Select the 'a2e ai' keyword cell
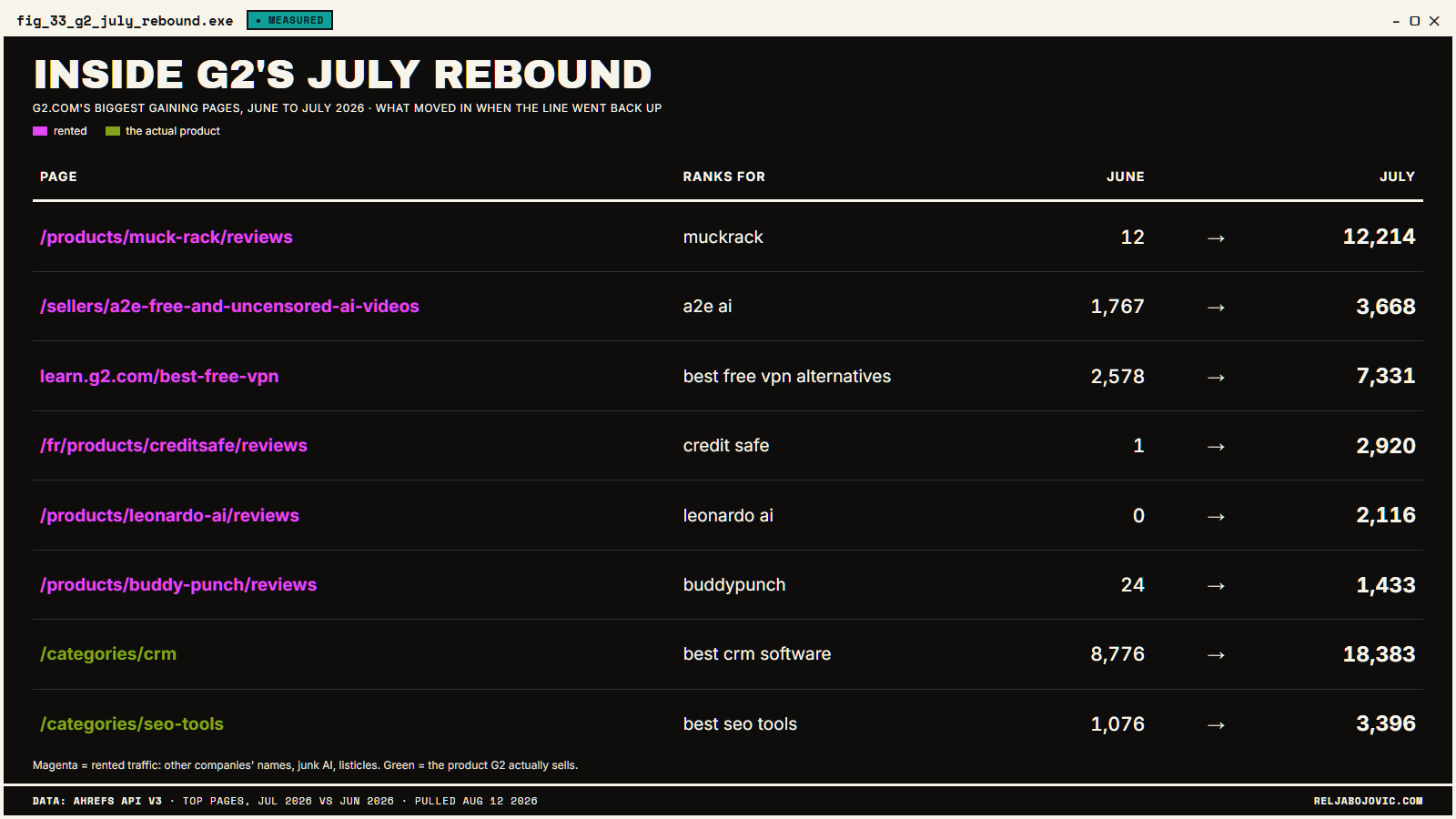Screen dimensions: 1456x819 click(x=708, y=307)
